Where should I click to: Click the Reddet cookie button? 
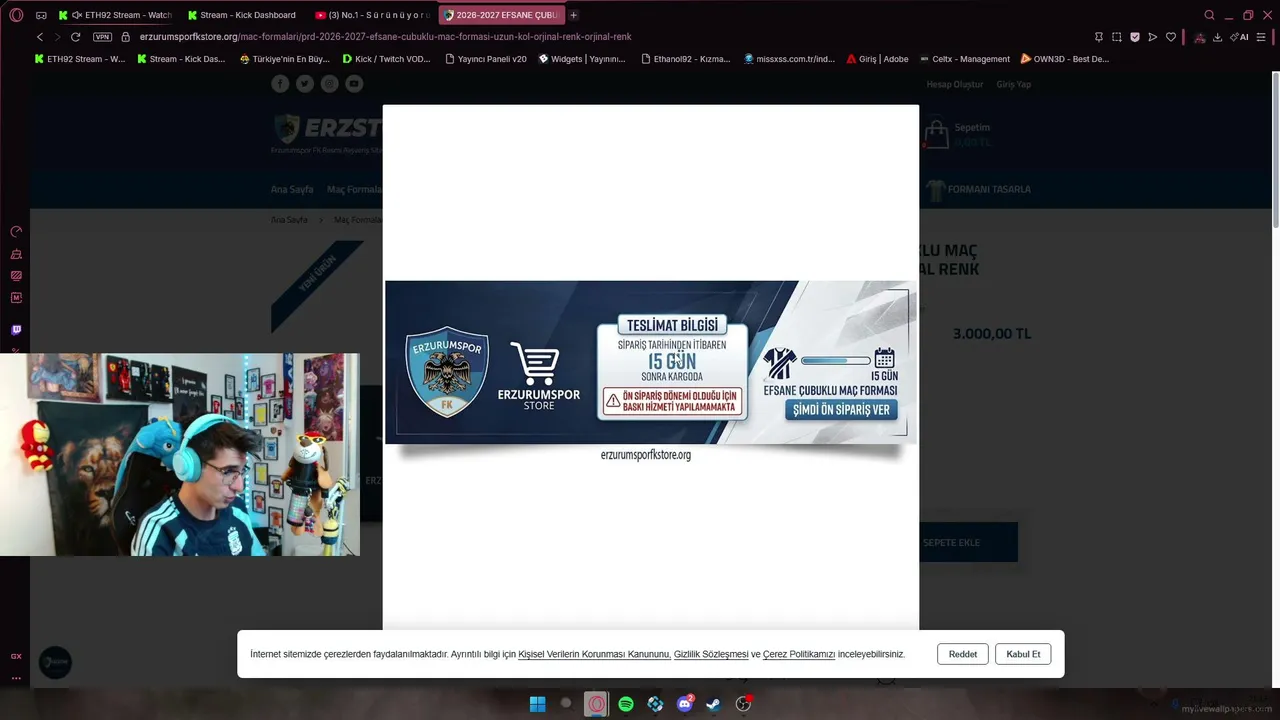point(963,654)
